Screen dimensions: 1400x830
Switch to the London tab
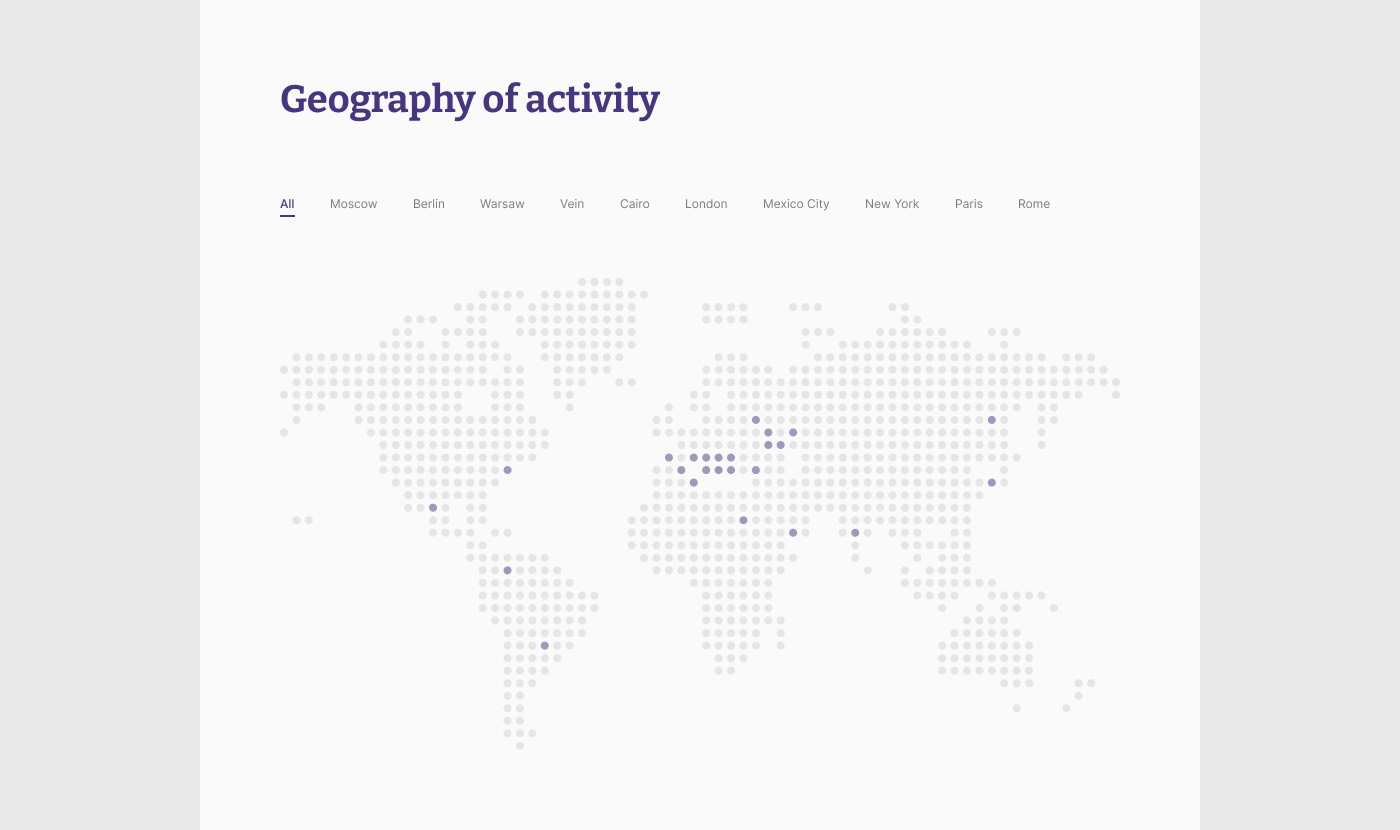(x=706, y=204)
